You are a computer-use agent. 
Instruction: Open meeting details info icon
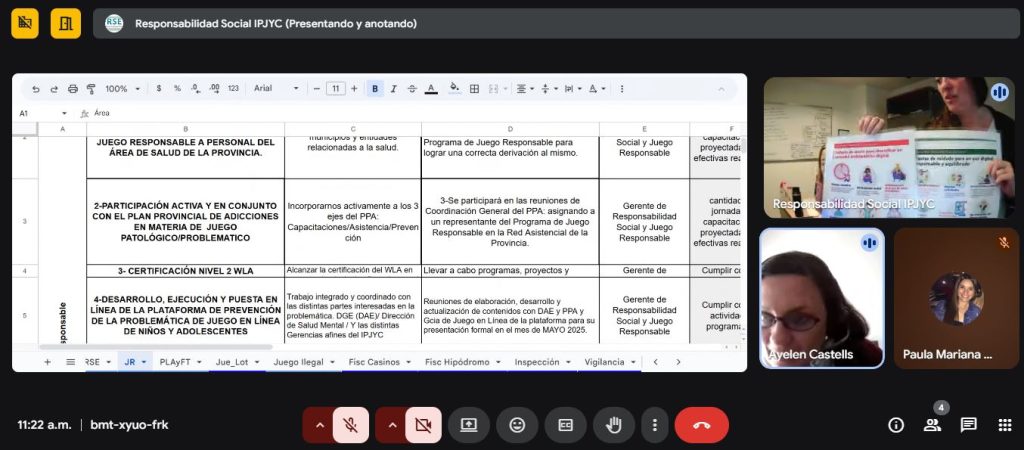click(x=896, y=425)
